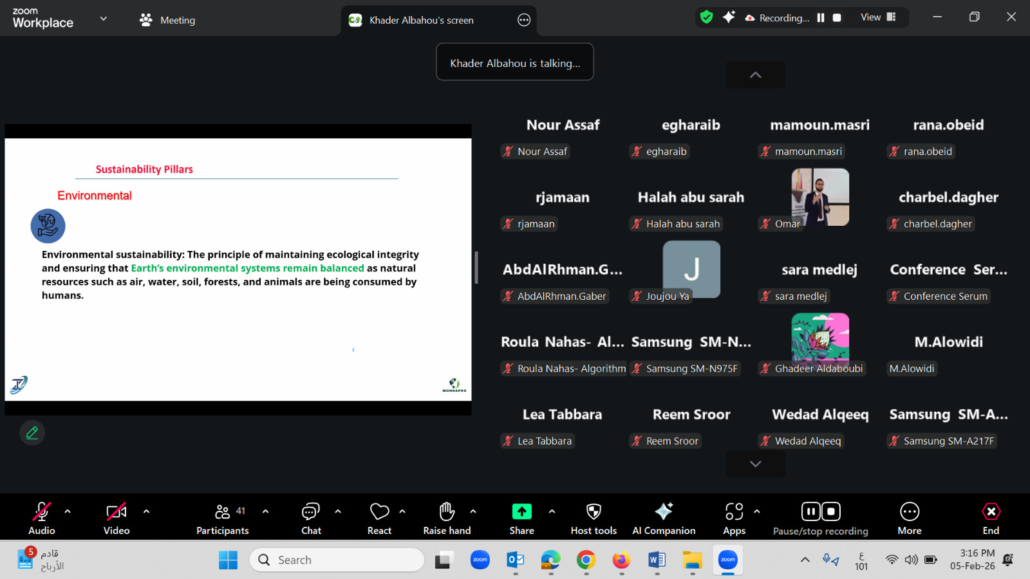
Task: Expand the arrow next to Video
Action: point(146,511)
